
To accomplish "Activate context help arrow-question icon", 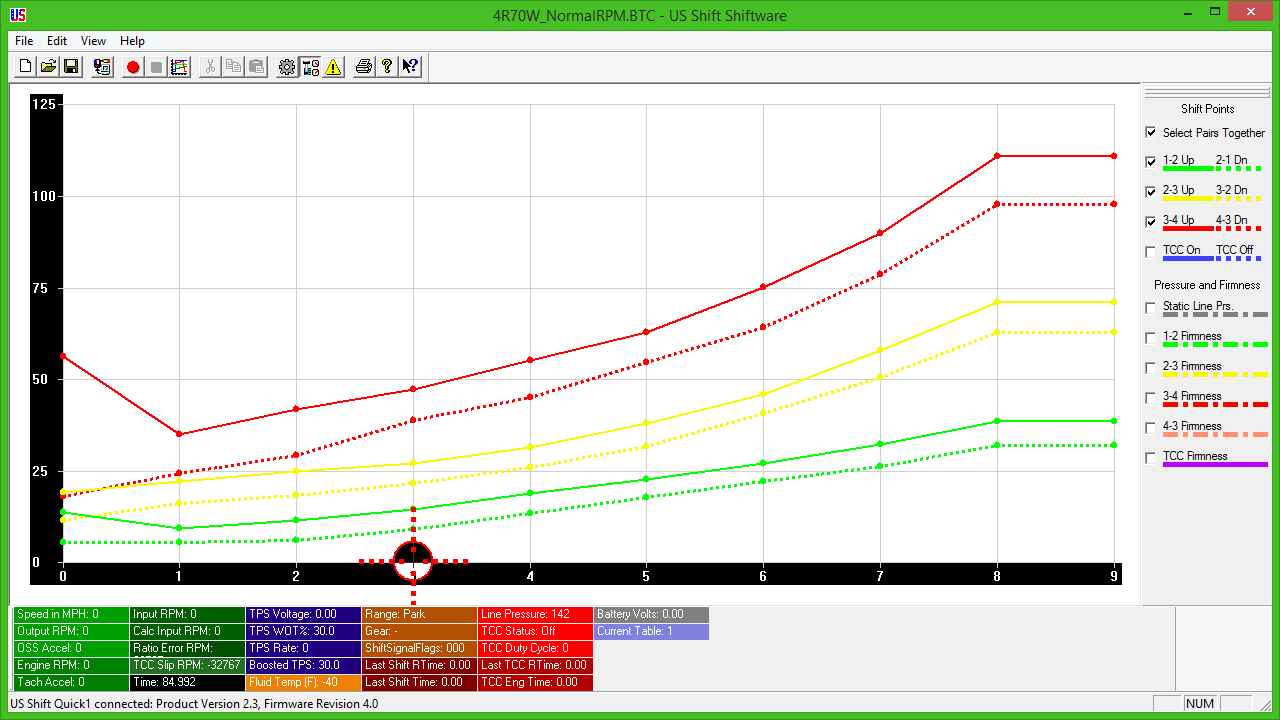I will point(410,67).
